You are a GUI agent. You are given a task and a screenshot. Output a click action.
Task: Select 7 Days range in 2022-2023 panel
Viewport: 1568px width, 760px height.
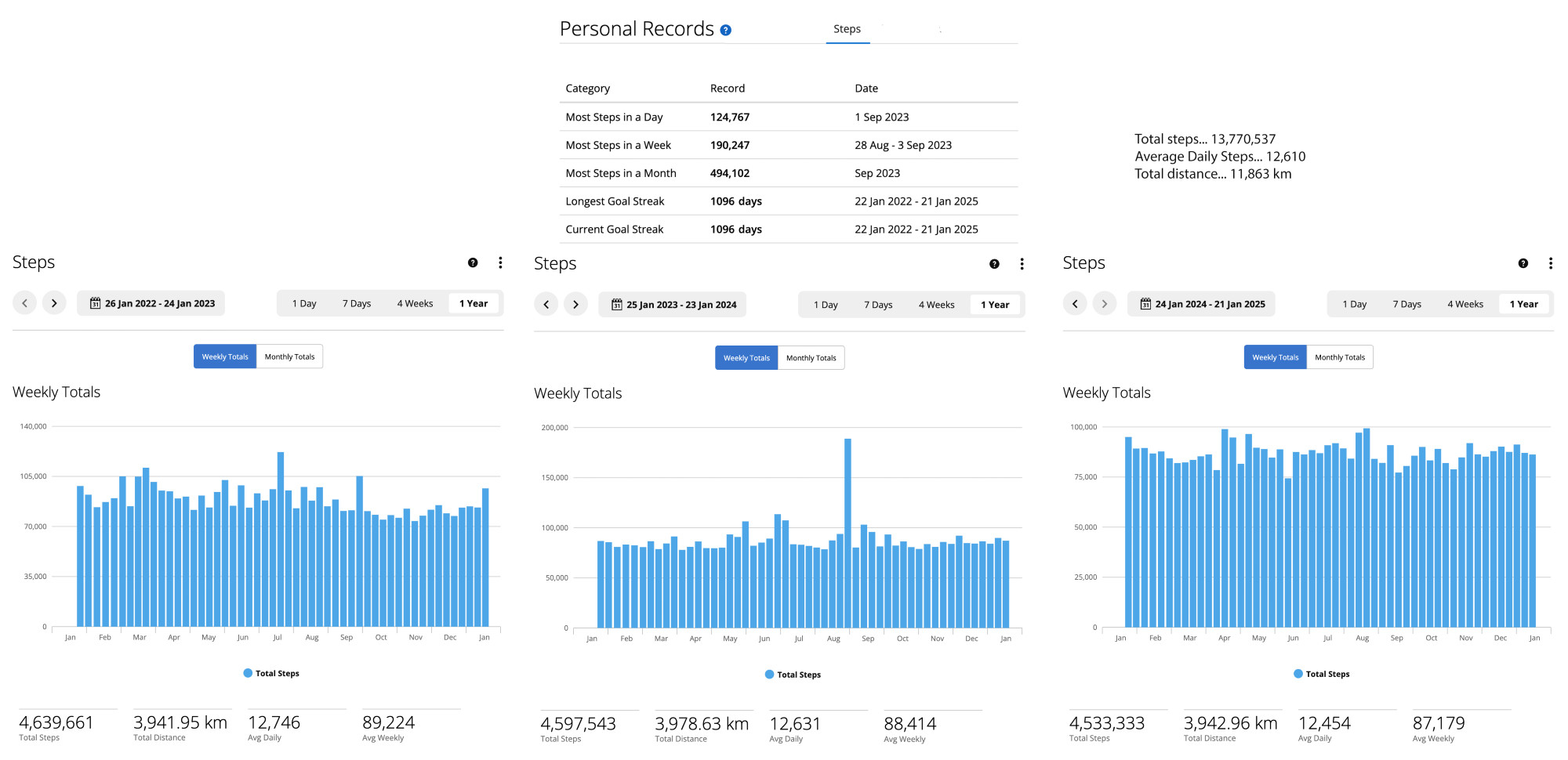coord(357,303)
